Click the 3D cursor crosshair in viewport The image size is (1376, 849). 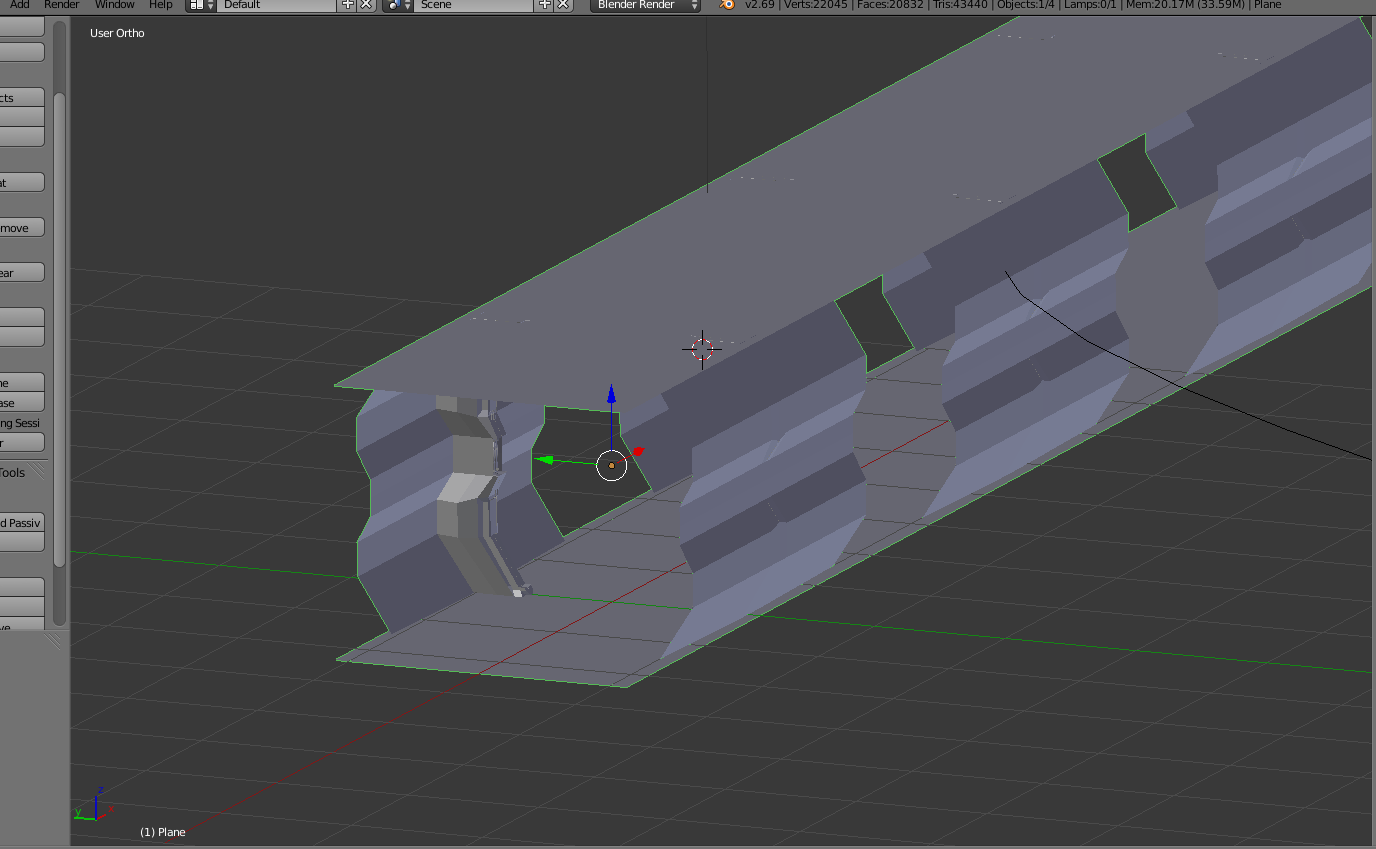[x=702, y=349]
